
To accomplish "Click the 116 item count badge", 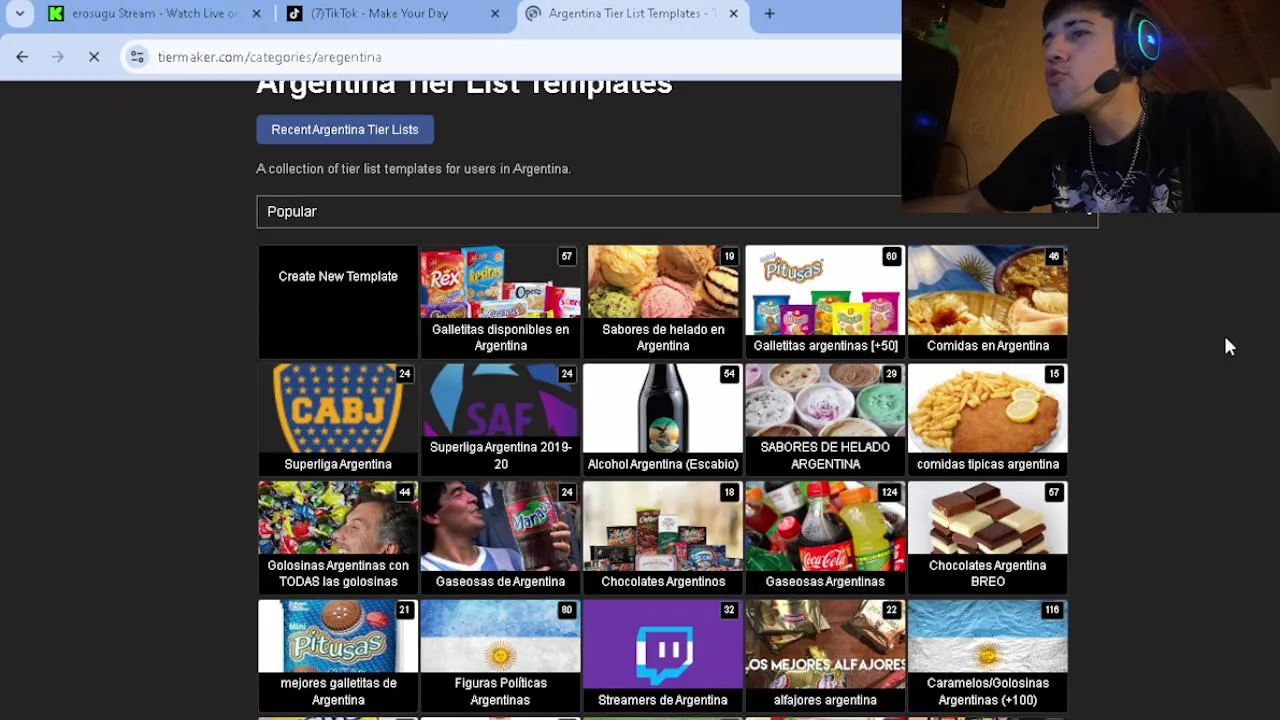I will pyautogui.click(x=1052, y=610).
